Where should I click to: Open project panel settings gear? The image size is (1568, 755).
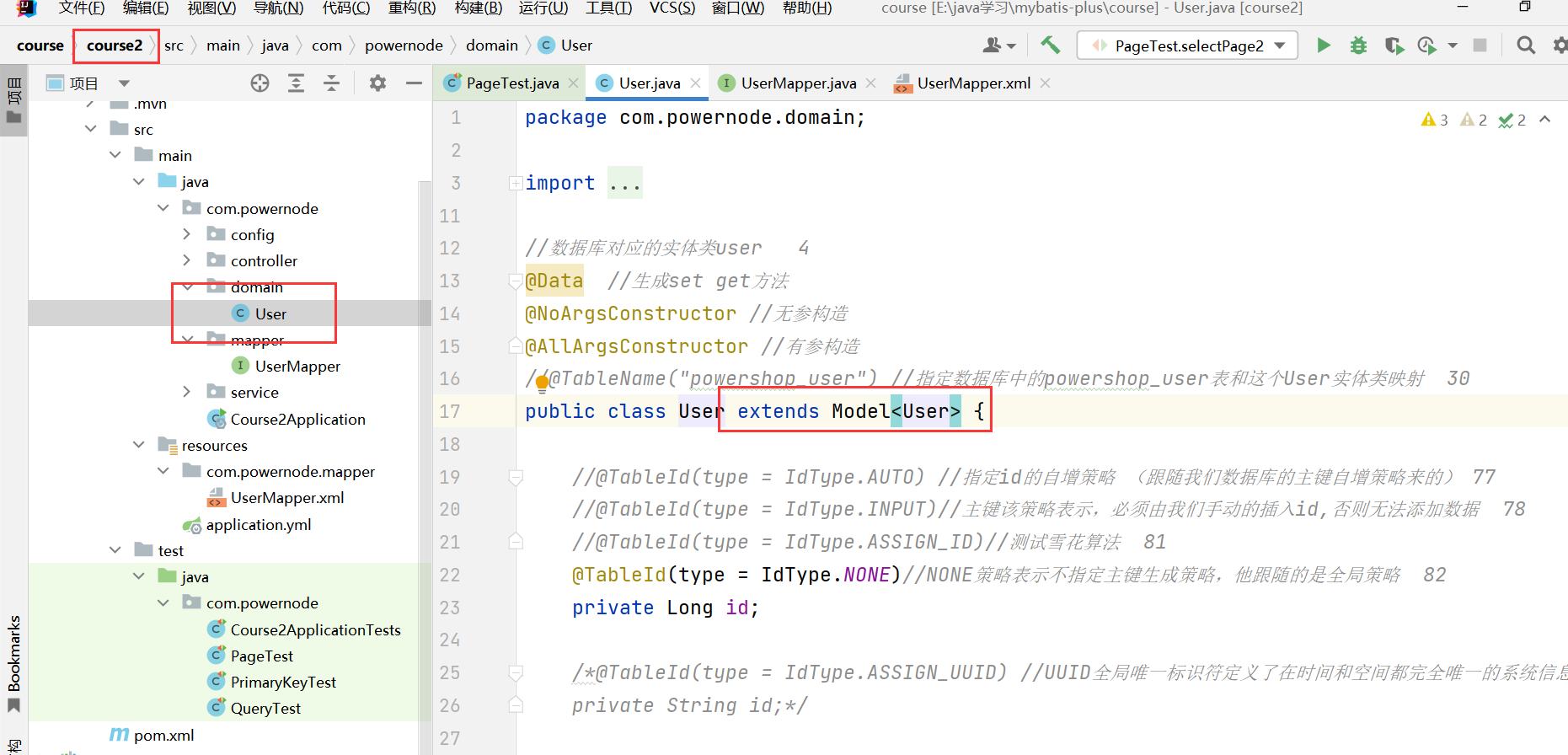pos(377,83)
